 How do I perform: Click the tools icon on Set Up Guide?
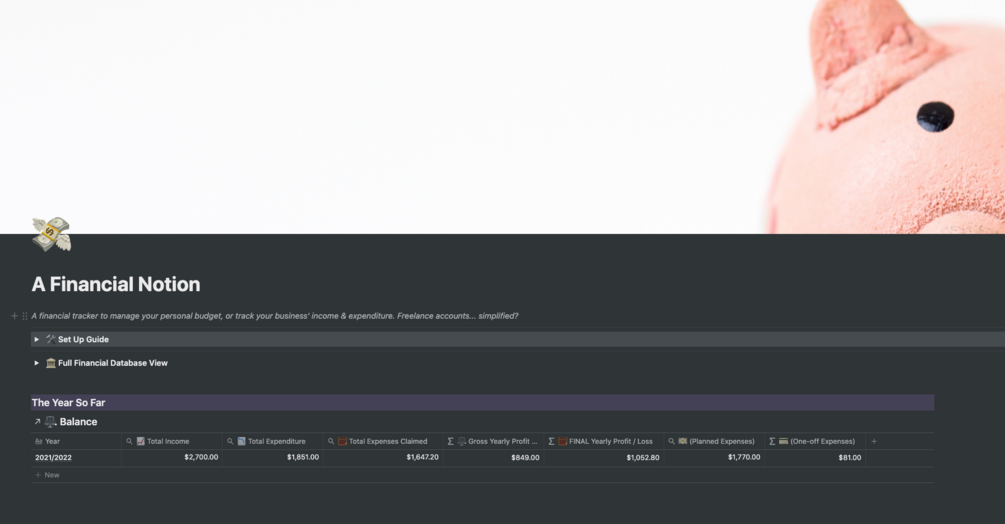click(51, 340)
